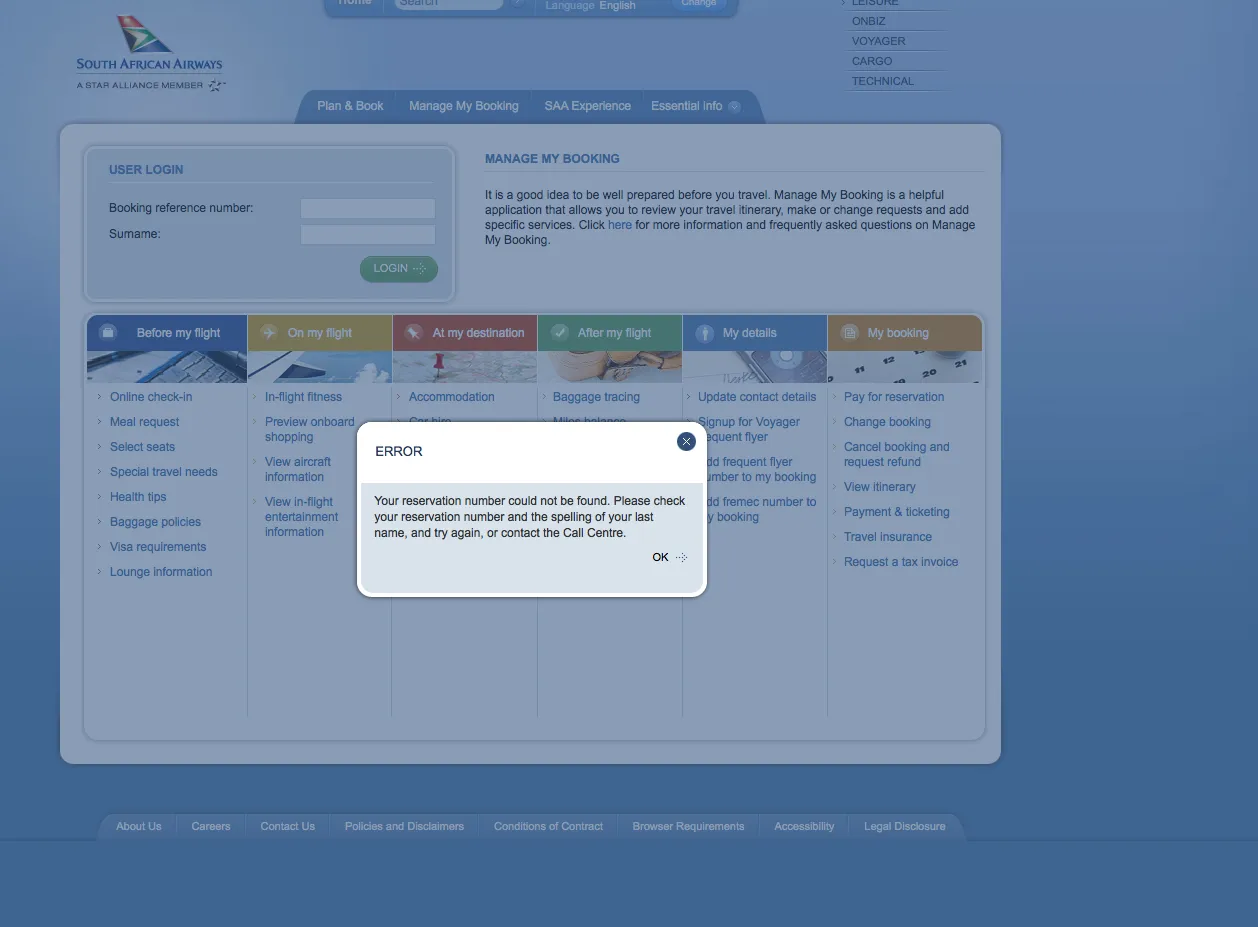This screenshot has width=1258, height=927.
Task: Open the View itinerary link
Action: point(880,487)
